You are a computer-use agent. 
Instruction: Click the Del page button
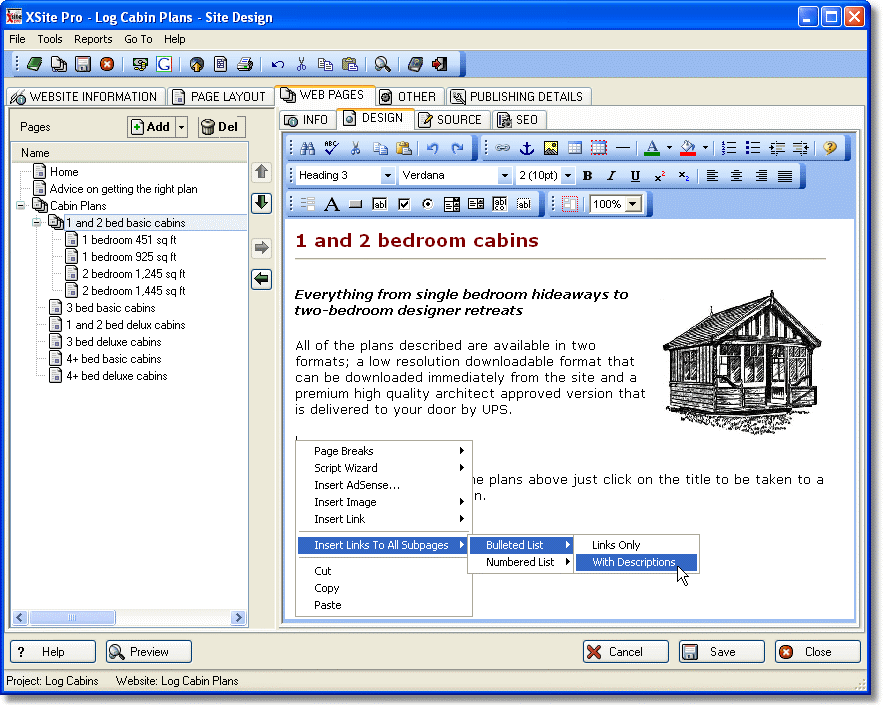click(221, 127)
